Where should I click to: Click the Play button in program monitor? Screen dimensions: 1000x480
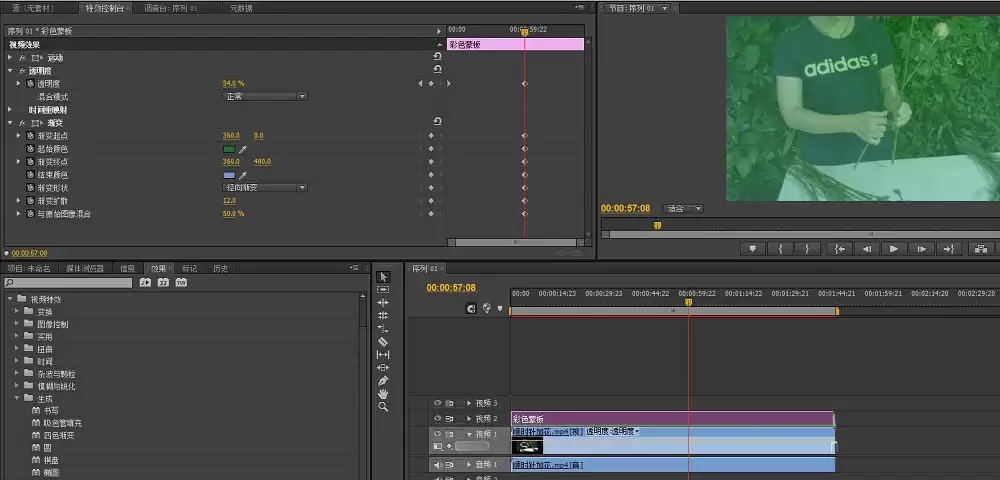coord(893,249)
